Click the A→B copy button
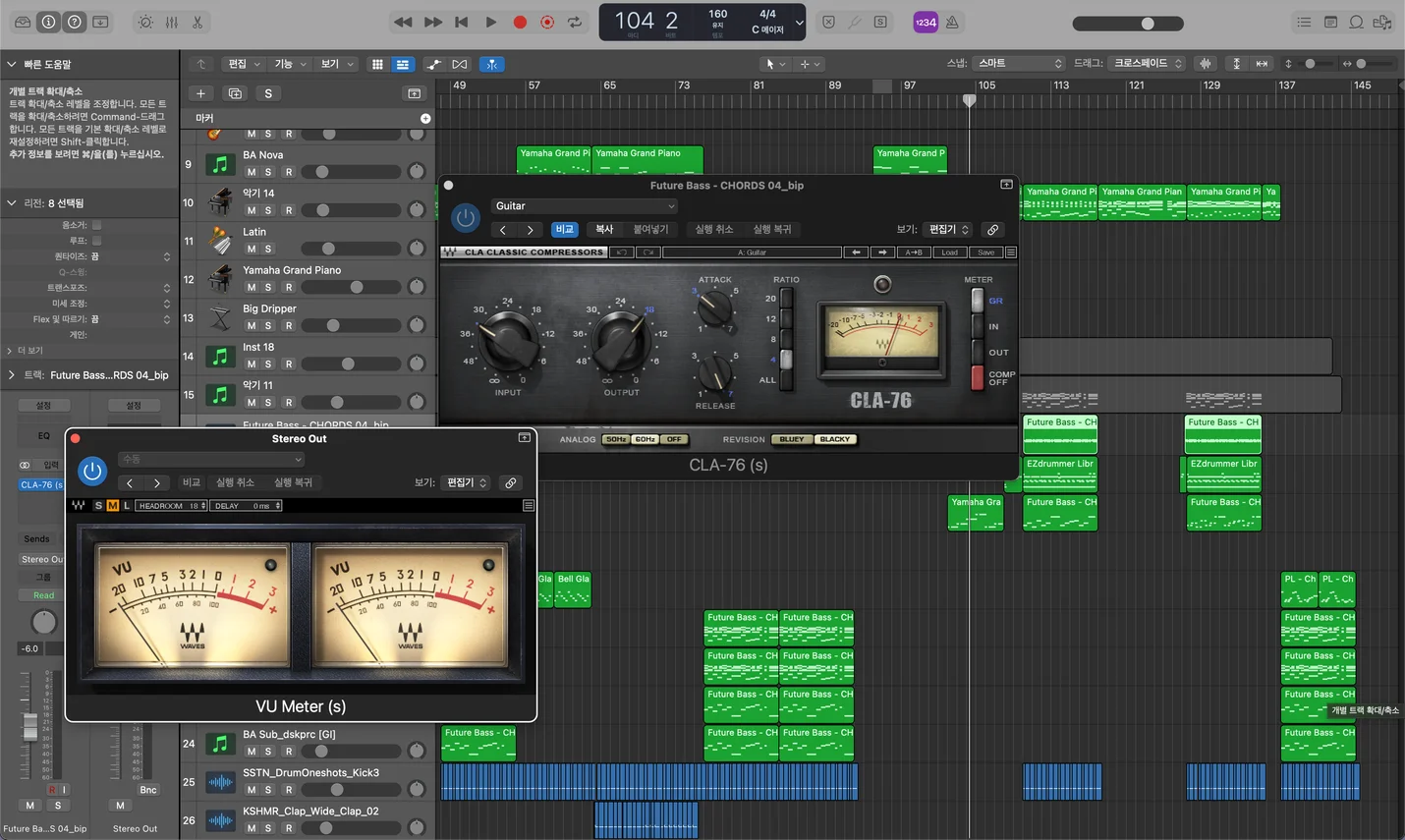The image size is (1405, 840). tap(913, 252)
